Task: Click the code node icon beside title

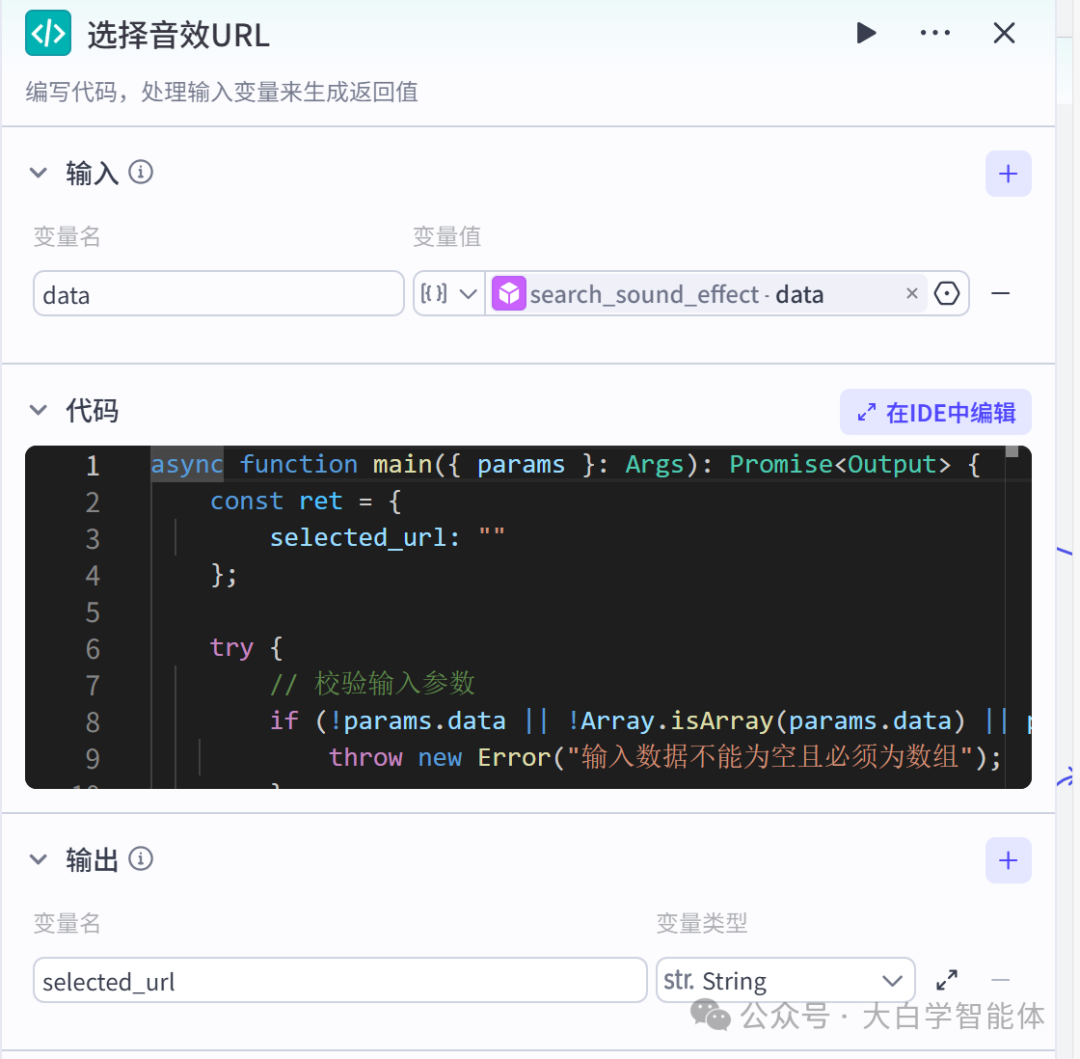Action: tap(48, 33)
